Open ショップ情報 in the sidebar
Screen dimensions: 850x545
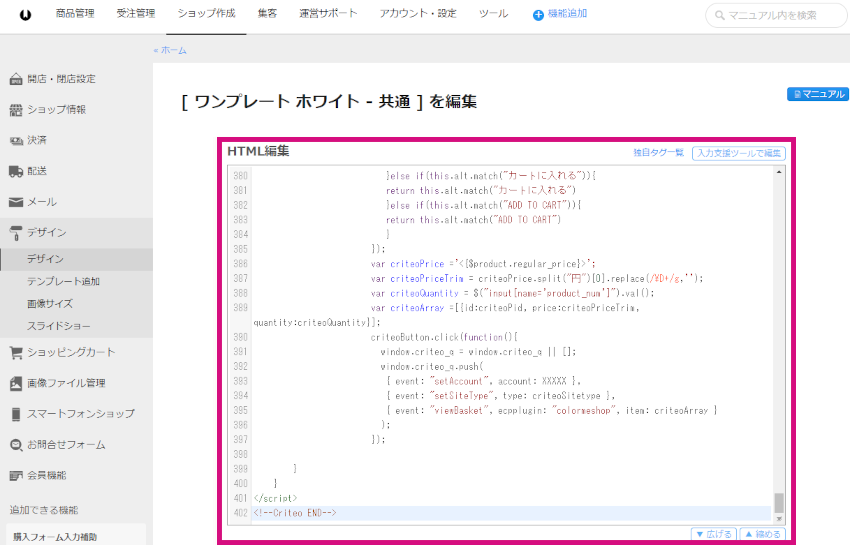click(x=56, y=110)
